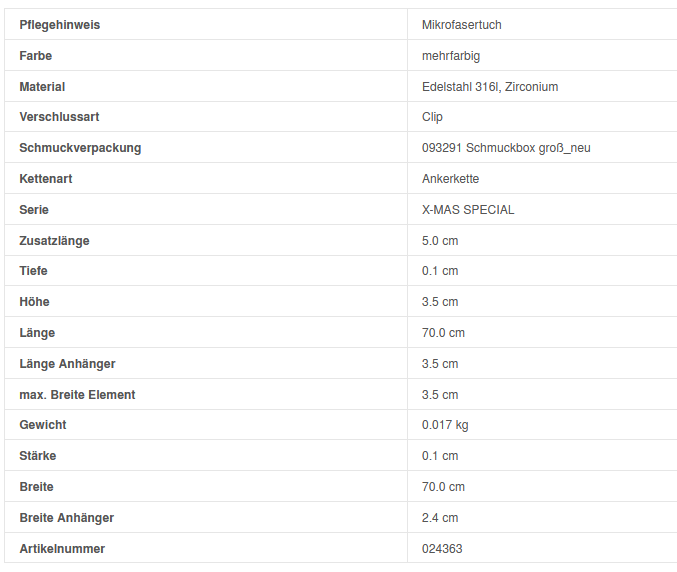Click the X-MAS SPECIAL series value
The height and width of the screenshot is (572, 677).
[x=468, y=210]
